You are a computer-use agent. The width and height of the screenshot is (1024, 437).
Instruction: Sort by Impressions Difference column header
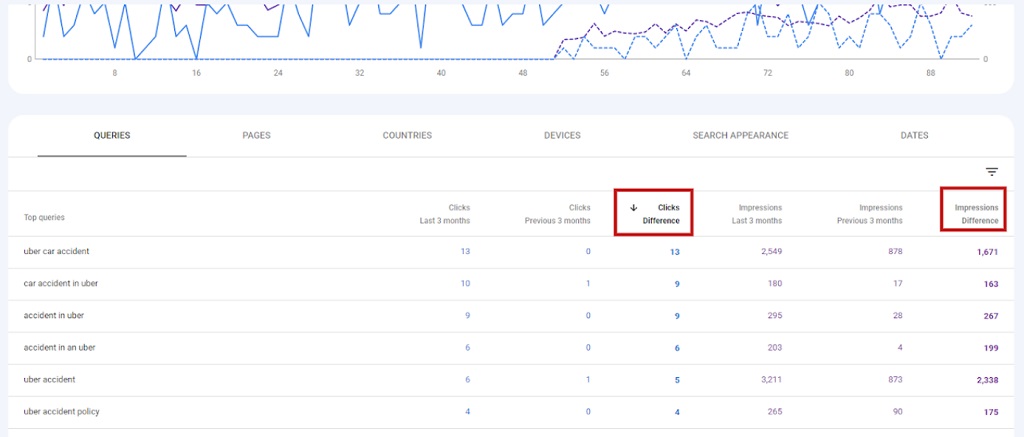coord(976,214)
